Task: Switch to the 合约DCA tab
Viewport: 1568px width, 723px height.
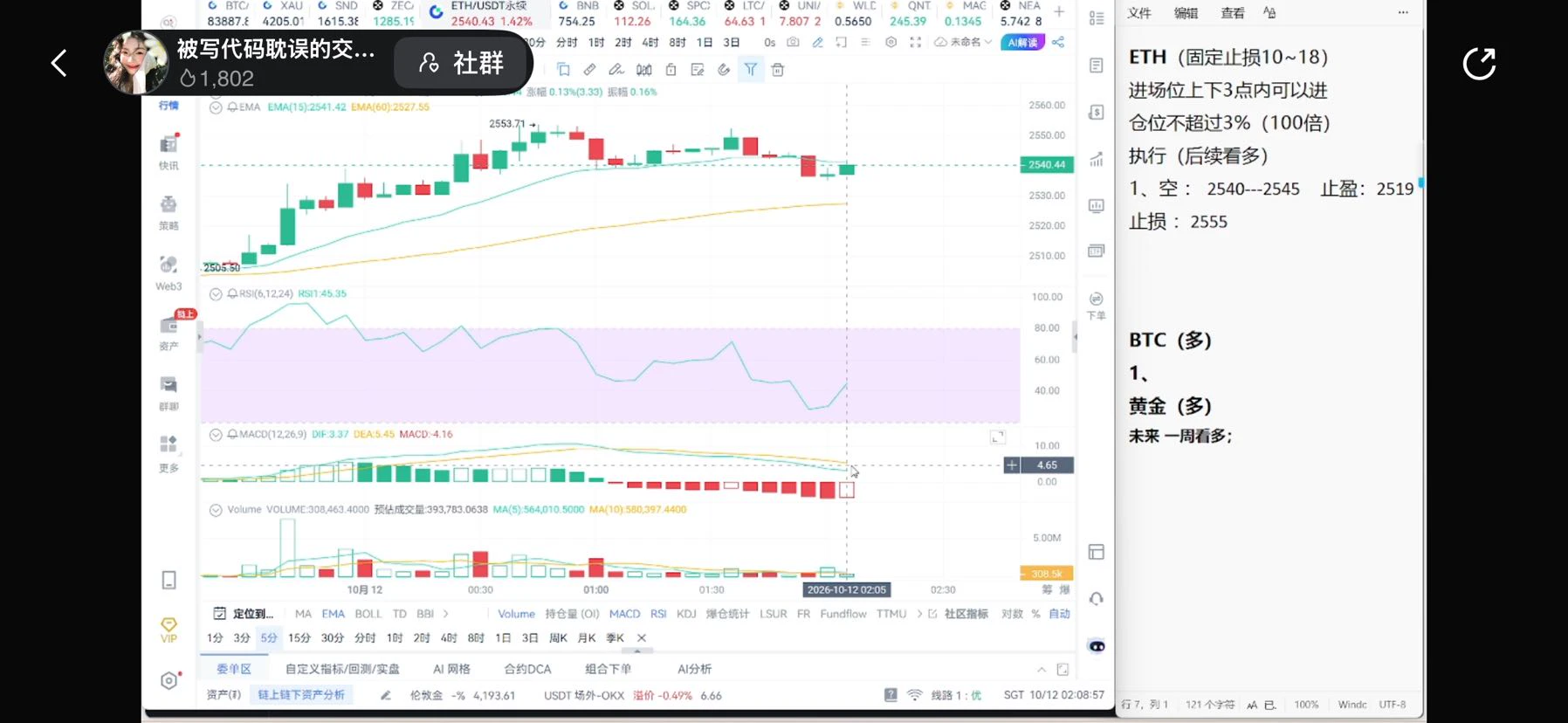Action: [527, 669]
